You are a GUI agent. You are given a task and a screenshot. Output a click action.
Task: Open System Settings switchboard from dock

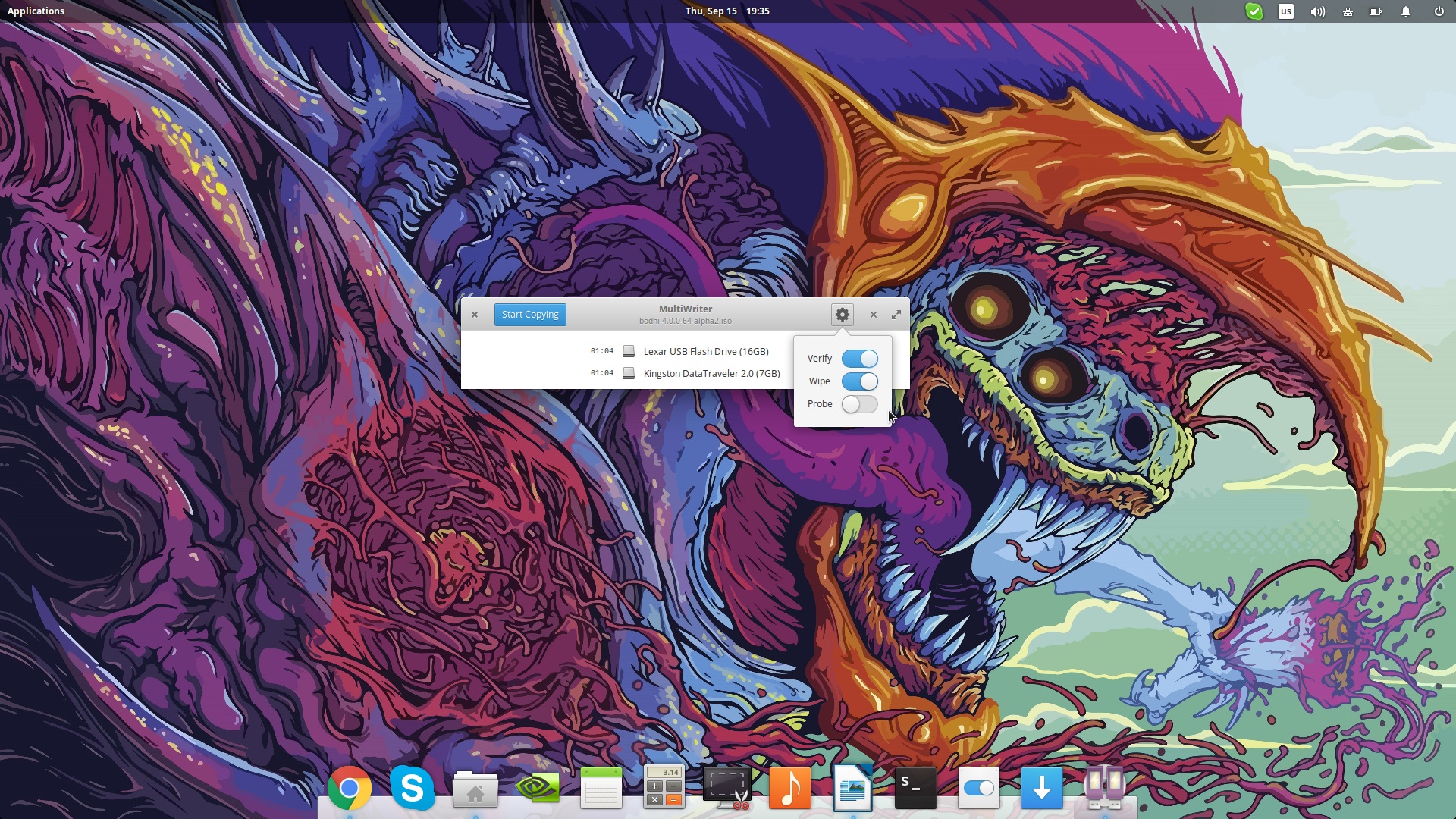(x=979, y=789)
